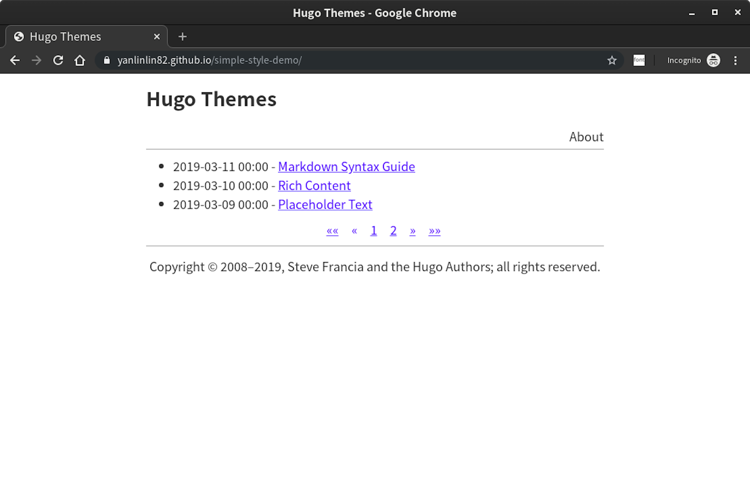Open a new tab with the plus button
The image size is (750, 500).
click(x=182, y=36)
